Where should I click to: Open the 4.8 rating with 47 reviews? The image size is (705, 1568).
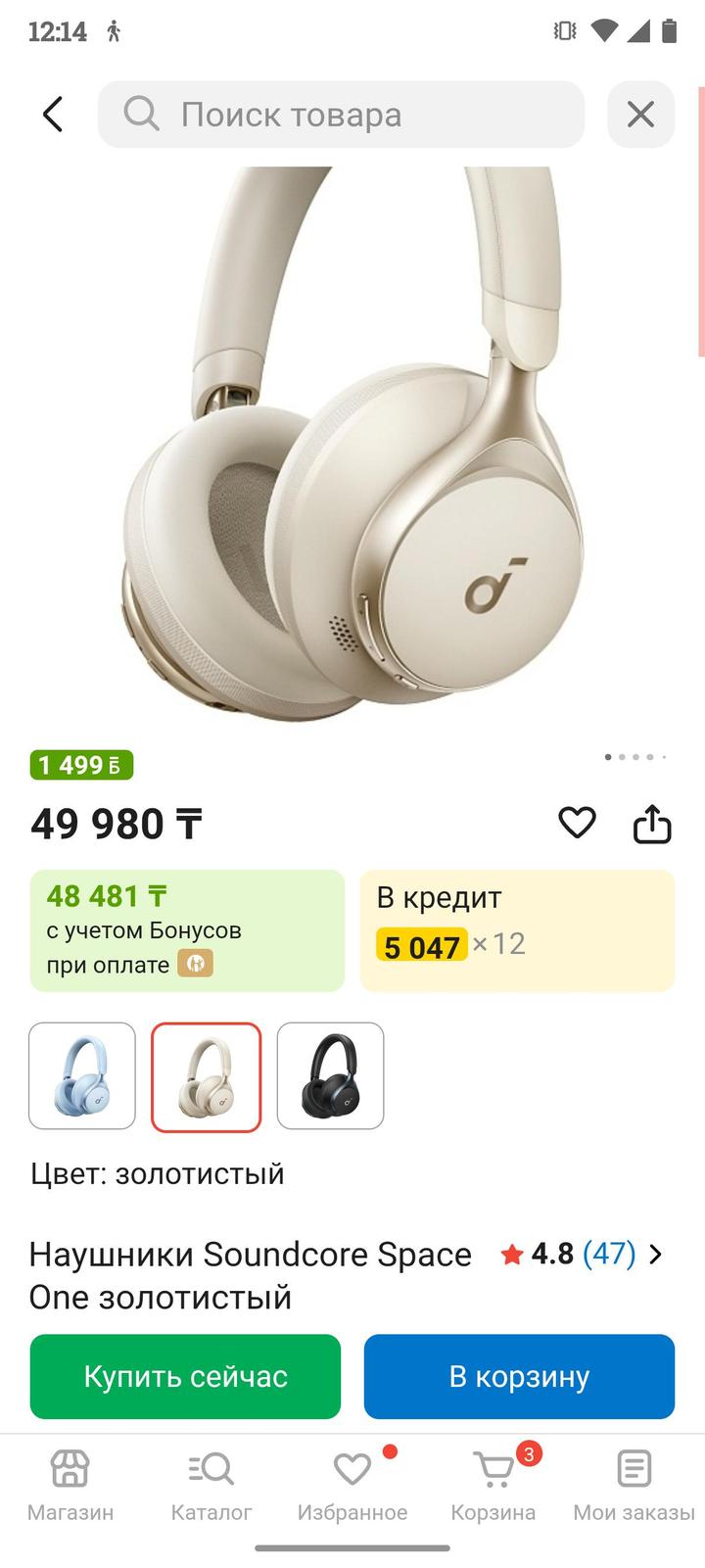coord(568,1254)
